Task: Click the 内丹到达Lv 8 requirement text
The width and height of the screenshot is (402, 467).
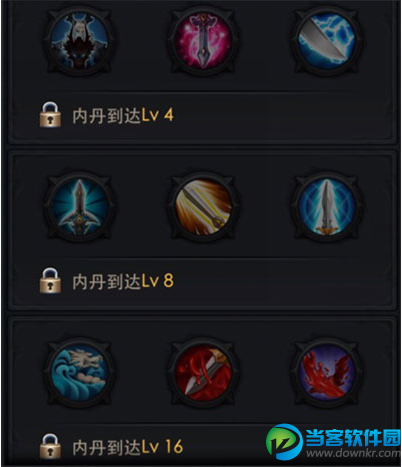Action: 123,281
